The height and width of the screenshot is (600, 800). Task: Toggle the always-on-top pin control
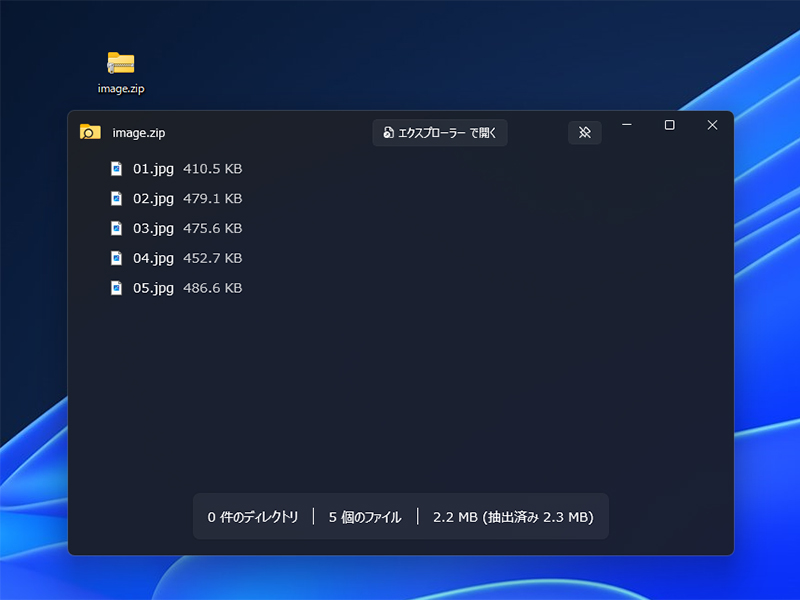point(585,132)
